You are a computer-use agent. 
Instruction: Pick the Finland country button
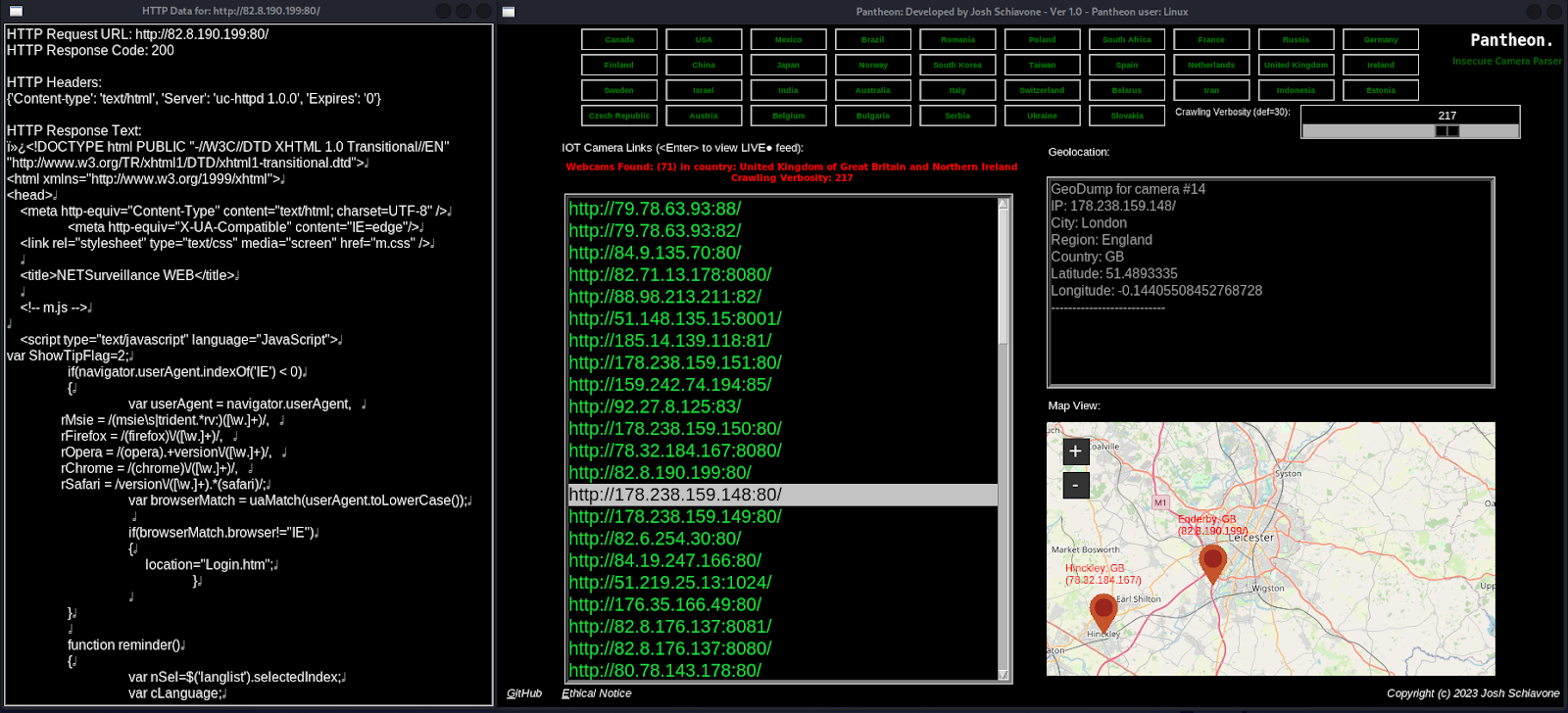click(x=619, y=65)
